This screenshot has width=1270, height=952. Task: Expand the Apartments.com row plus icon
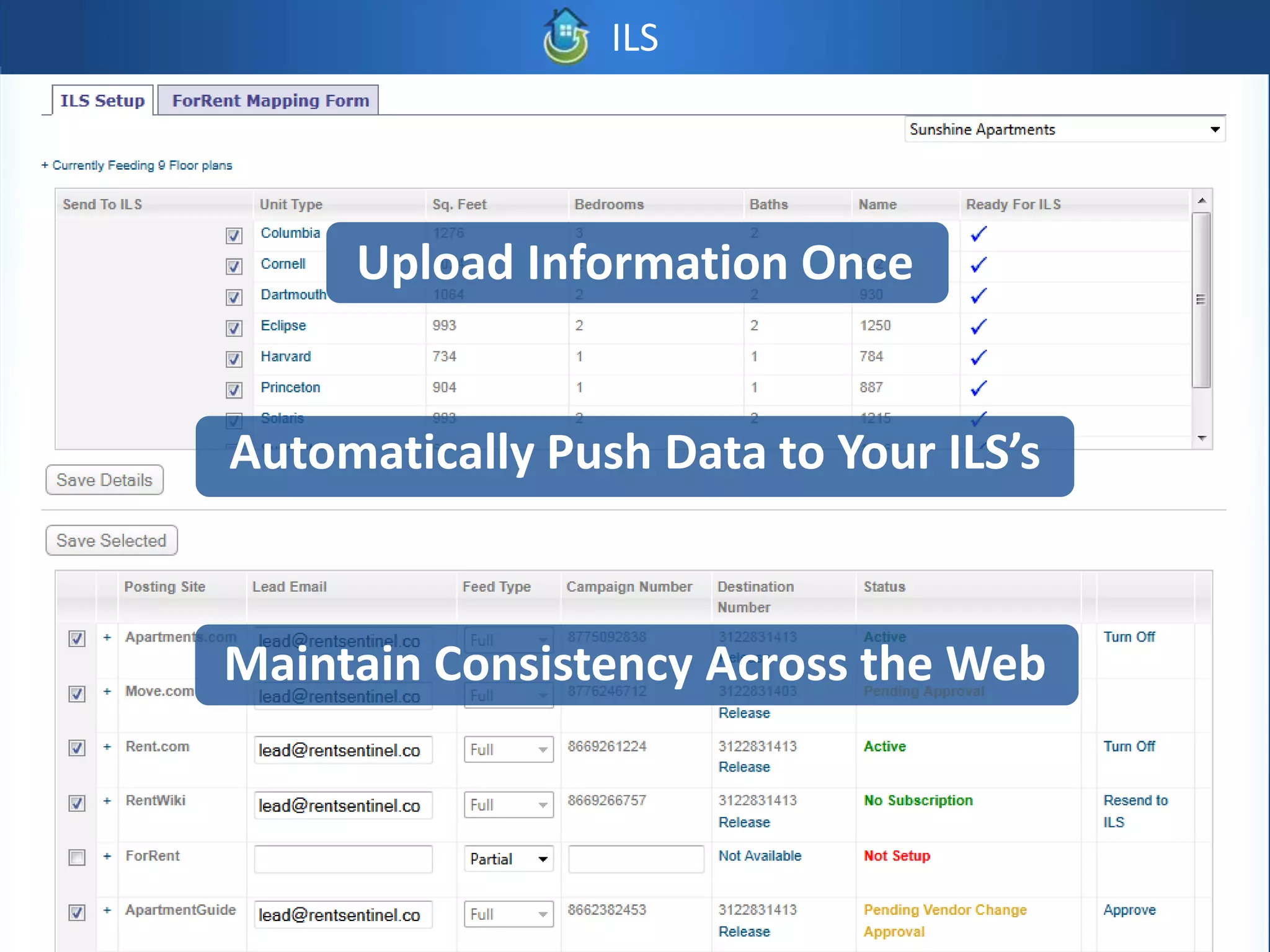tap(107, 637)
